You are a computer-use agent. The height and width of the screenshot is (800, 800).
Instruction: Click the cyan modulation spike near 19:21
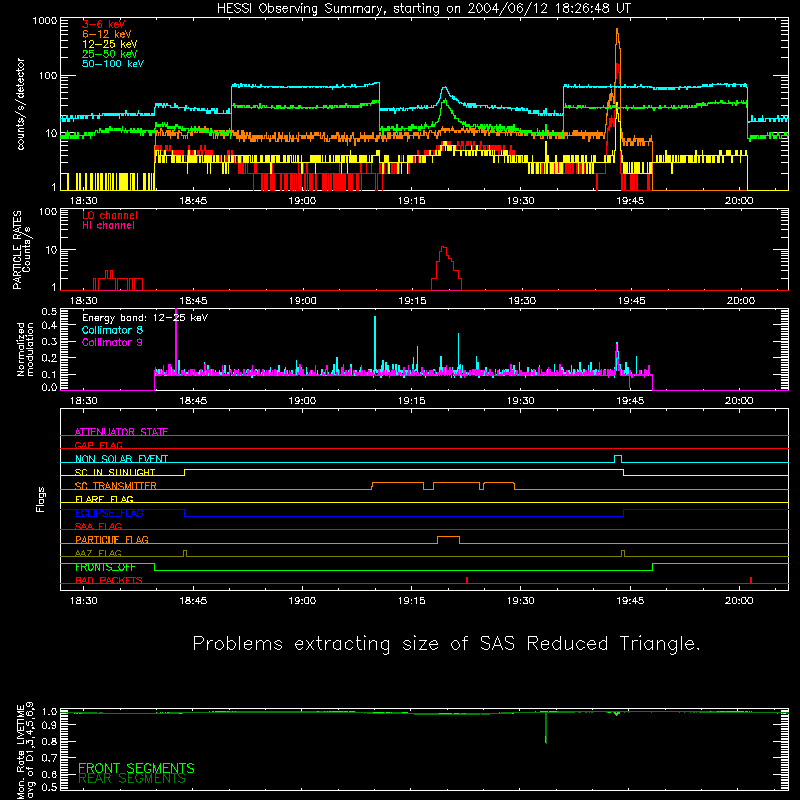tap(458, 352)
